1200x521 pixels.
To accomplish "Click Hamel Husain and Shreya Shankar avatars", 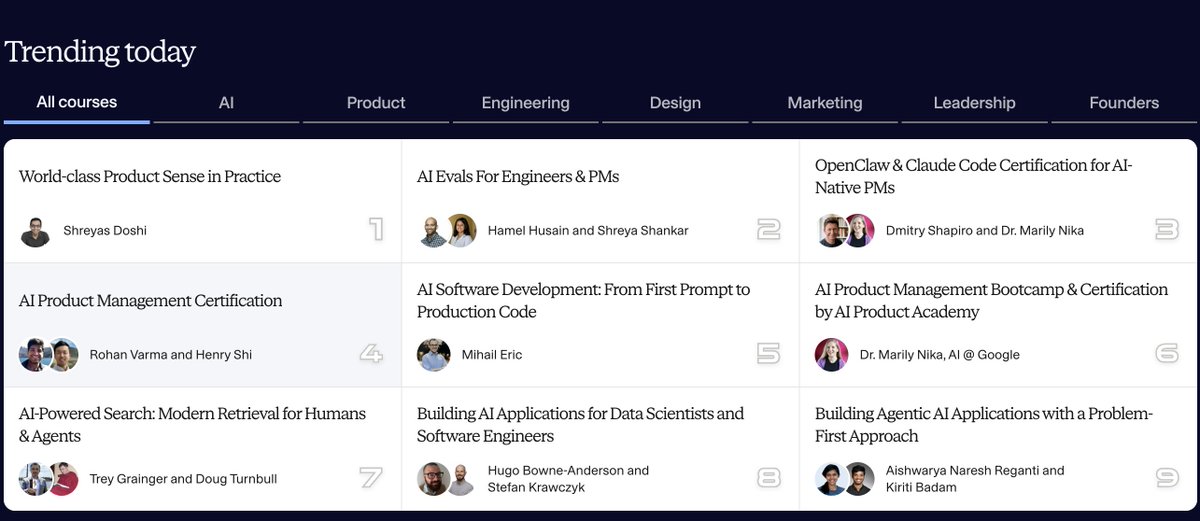I will 447,231.
